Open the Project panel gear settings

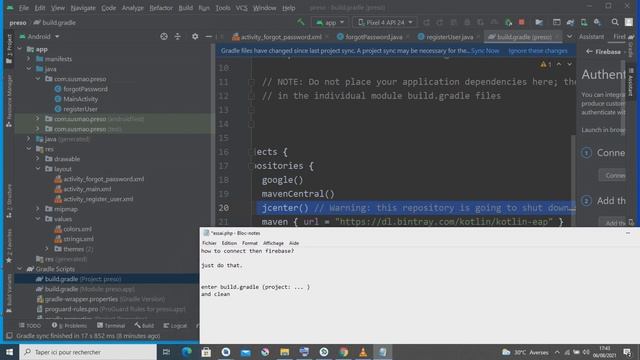pyautogui.click(x=195, y=36)
